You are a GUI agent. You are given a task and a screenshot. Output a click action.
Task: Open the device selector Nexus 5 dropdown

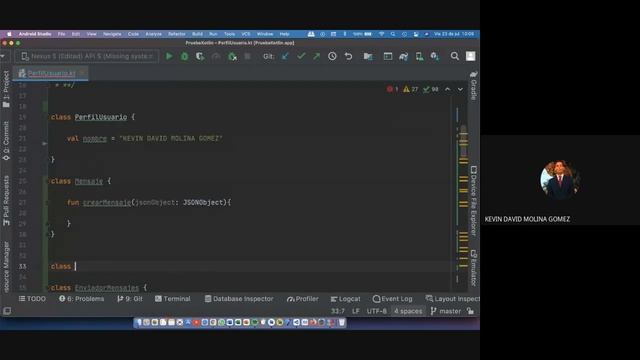[x=87, y=56]
